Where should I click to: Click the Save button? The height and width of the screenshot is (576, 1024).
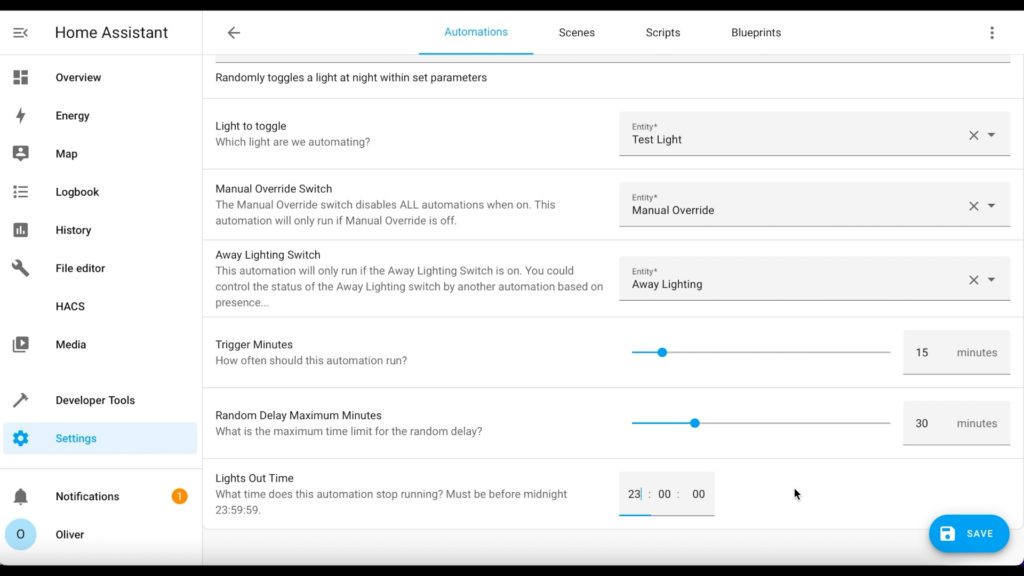[x=968, y=534]
